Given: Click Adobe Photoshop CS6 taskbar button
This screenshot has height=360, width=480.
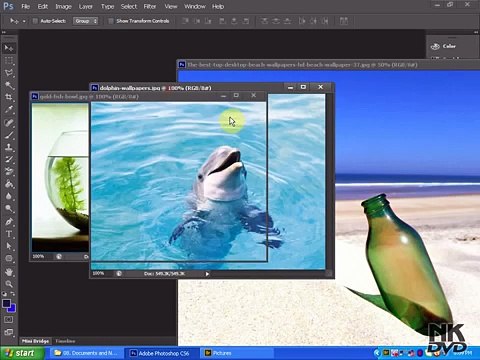Looking at the screenshot, I should 161,353.
